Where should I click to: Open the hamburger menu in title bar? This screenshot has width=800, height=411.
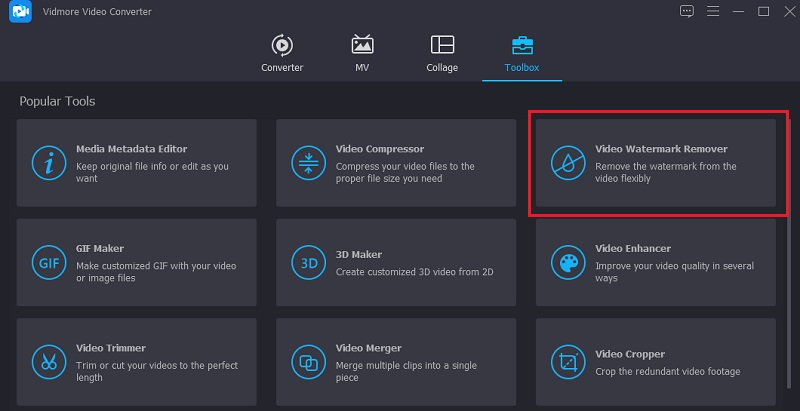coord(713,11)
